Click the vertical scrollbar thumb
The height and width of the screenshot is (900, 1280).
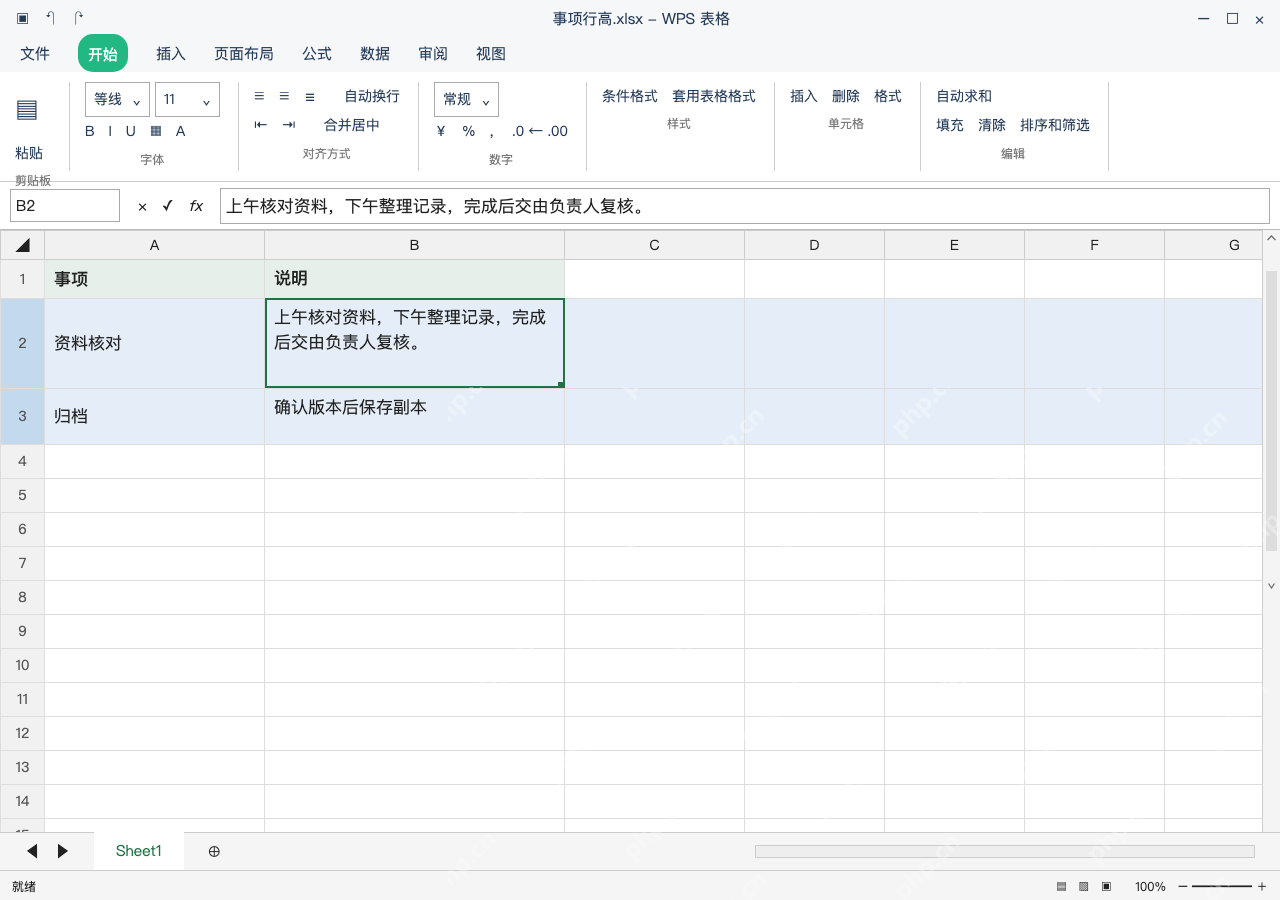coord(1272,410)
